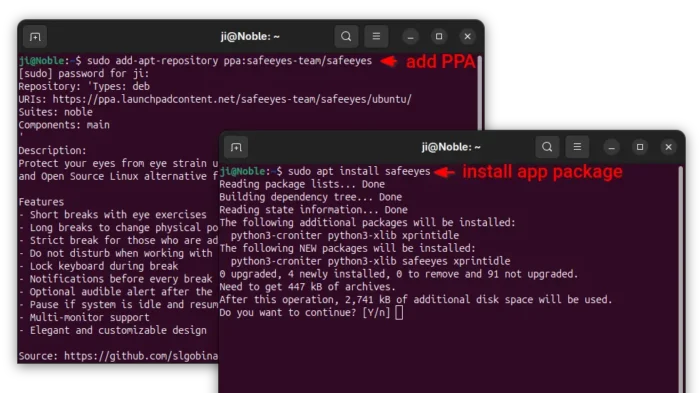
Task: Click the back window's ji@Noble title bar
Action: click(250, 36)
